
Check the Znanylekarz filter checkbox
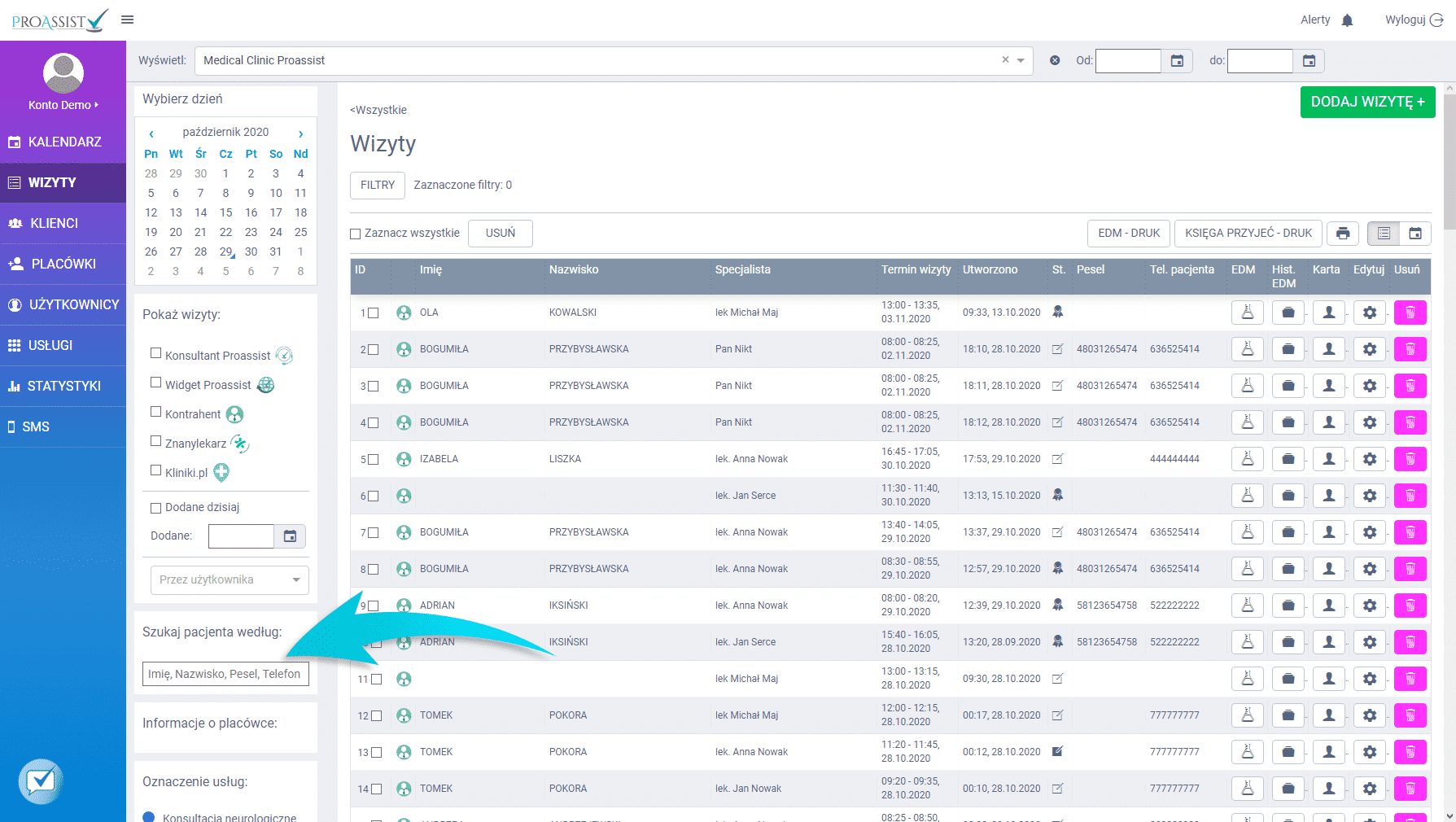(156, 441)
